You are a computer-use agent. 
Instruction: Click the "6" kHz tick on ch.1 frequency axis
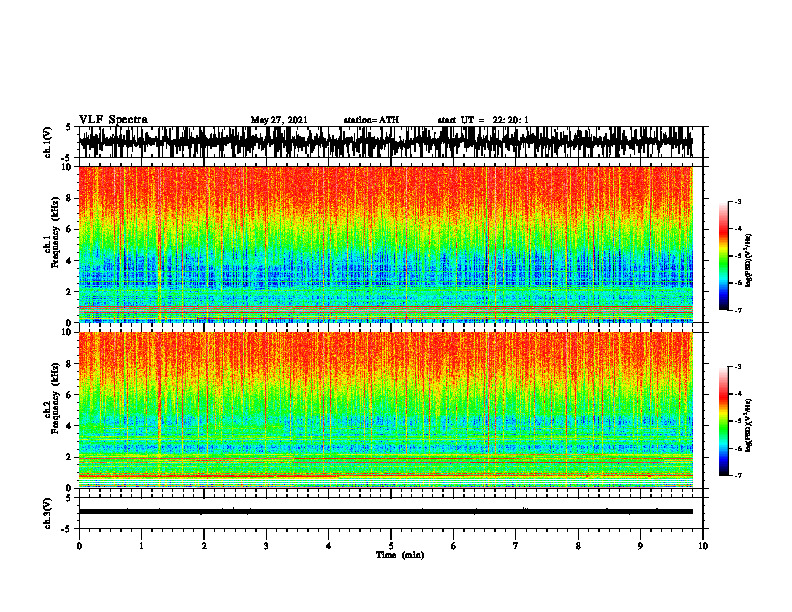[70, 230]
